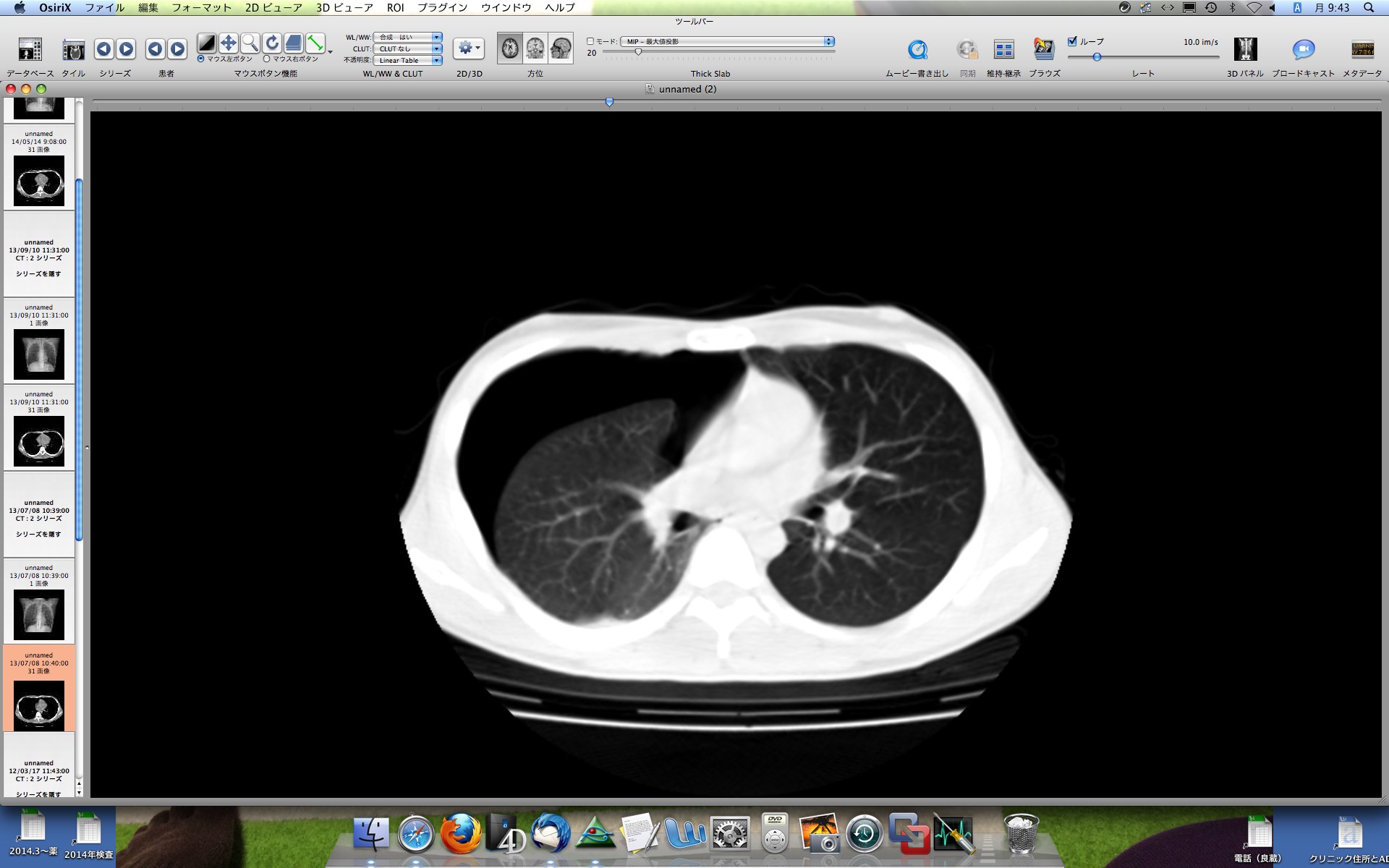Select the 13/09/10 31-image CT thumbnail
Screen dimensions: 1389x868
39,441
